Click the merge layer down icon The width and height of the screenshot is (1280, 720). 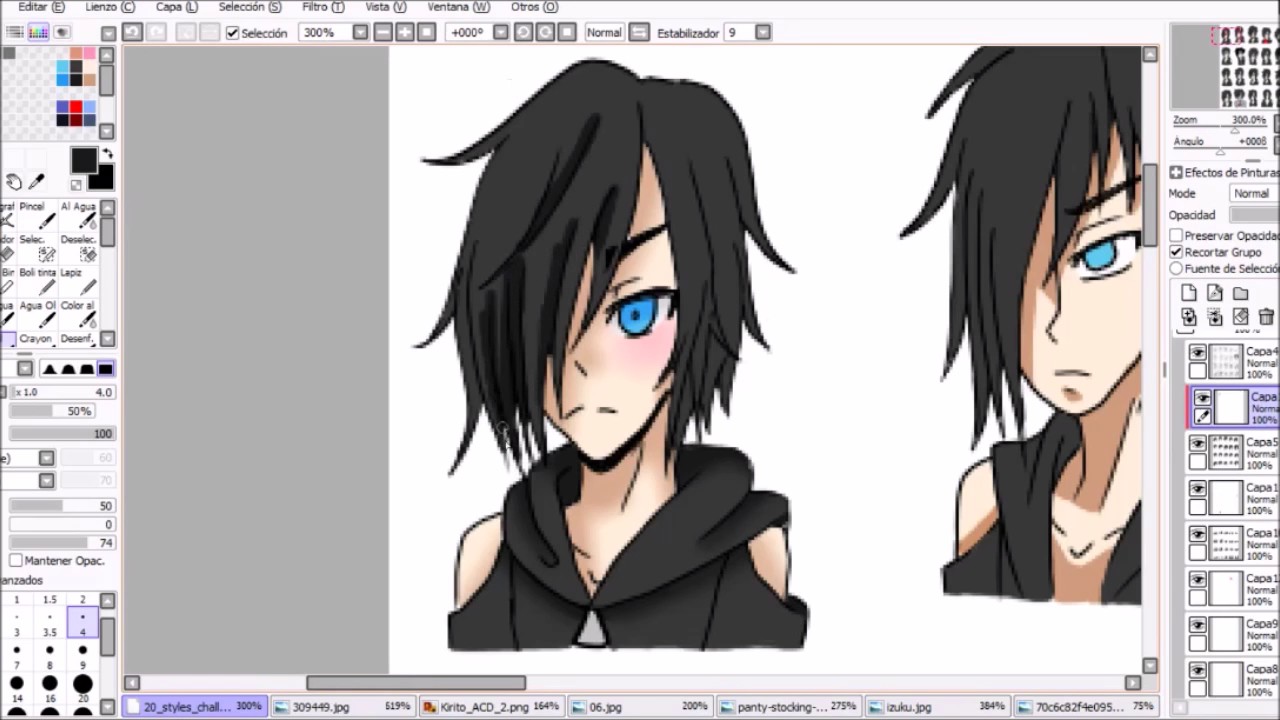pos(1215,317)
